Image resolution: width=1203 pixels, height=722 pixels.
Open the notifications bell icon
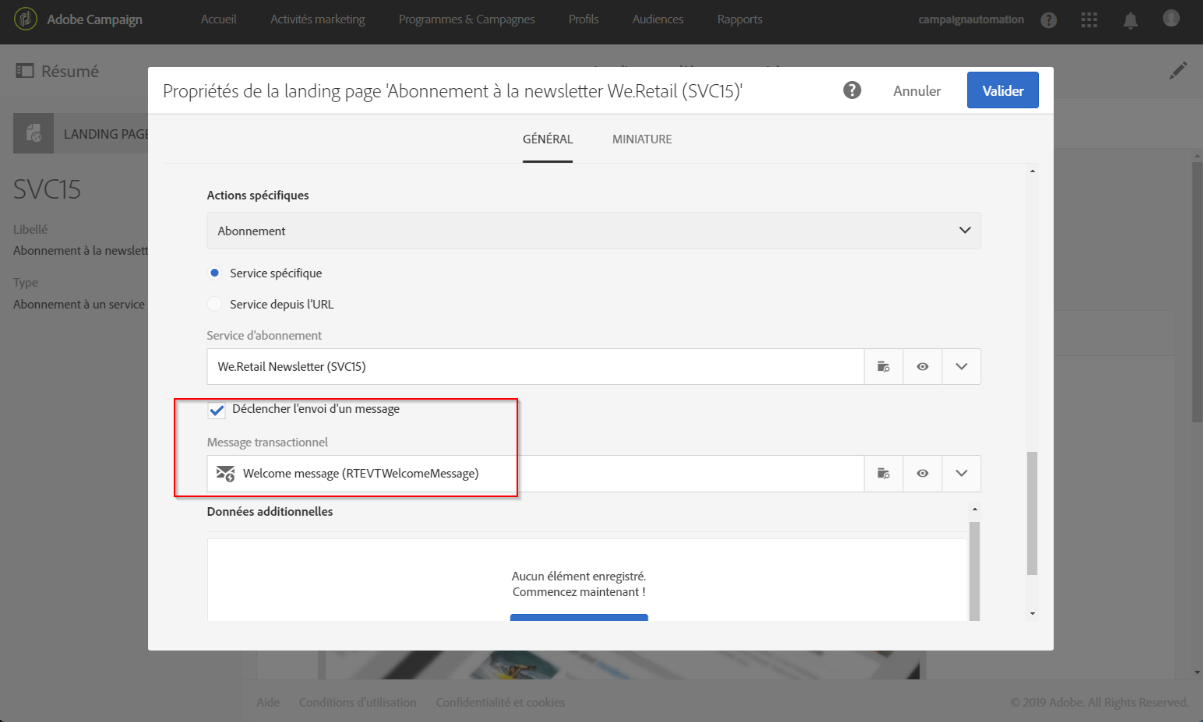(1131, 20)
